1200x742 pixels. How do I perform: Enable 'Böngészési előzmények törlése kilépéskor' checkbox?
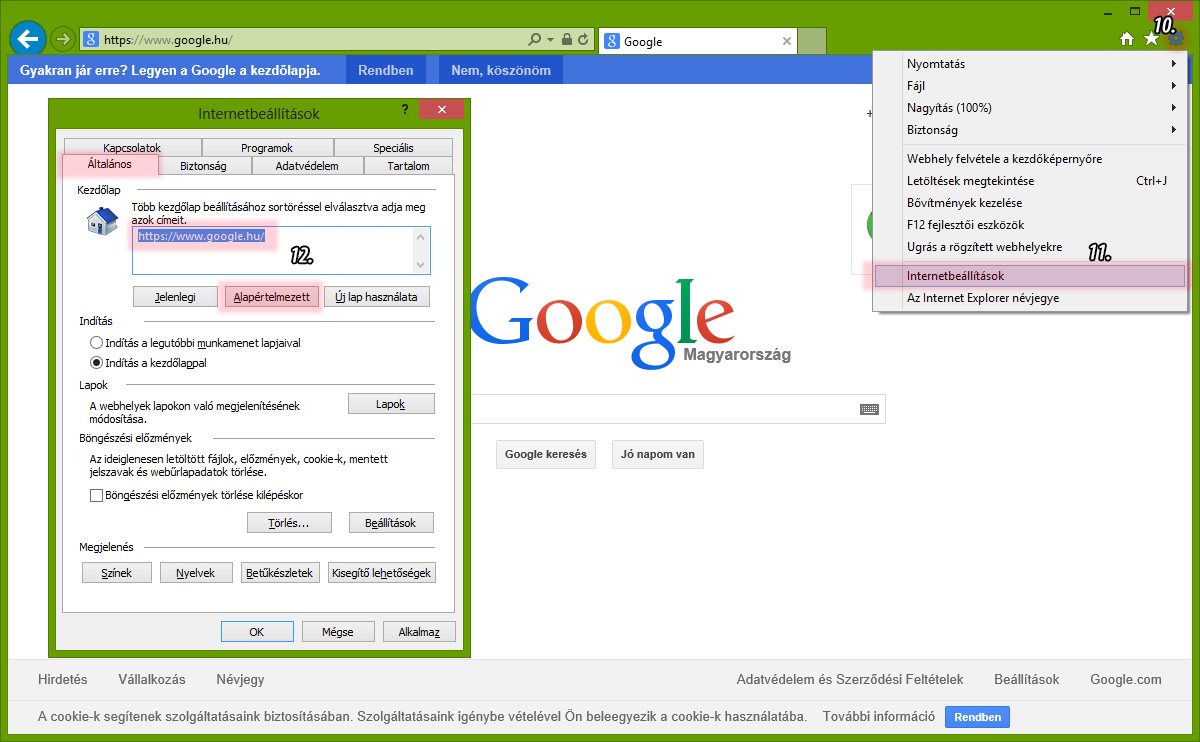coord(97,495)
